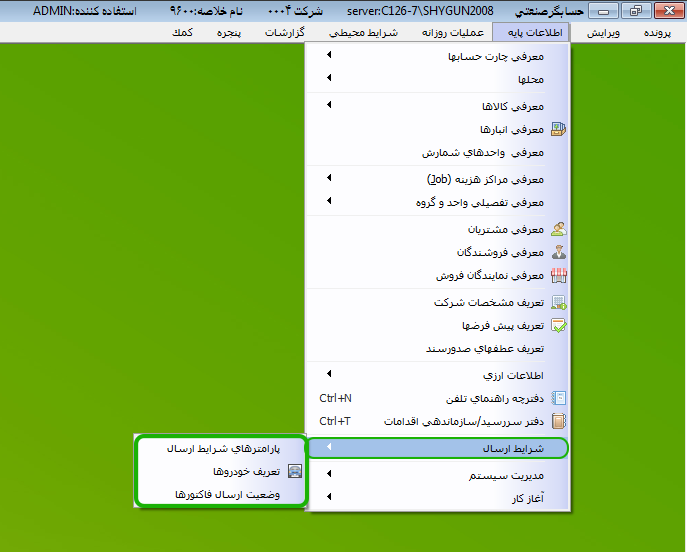Choose وضعيت ارسال فاكتورها in the submenu
This screenshot has width=687, height=552.
228,494
